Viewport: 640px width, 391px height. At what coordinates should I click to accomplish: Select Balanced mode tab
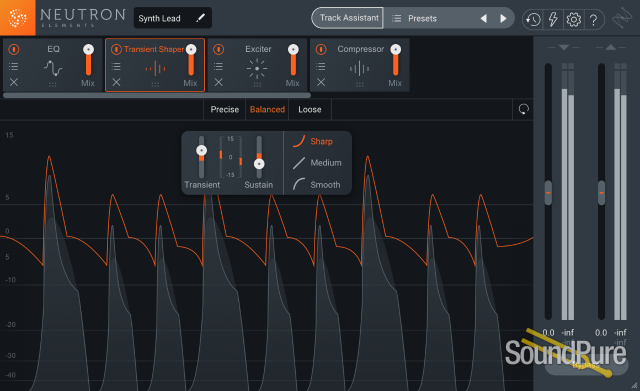[267, 109]
